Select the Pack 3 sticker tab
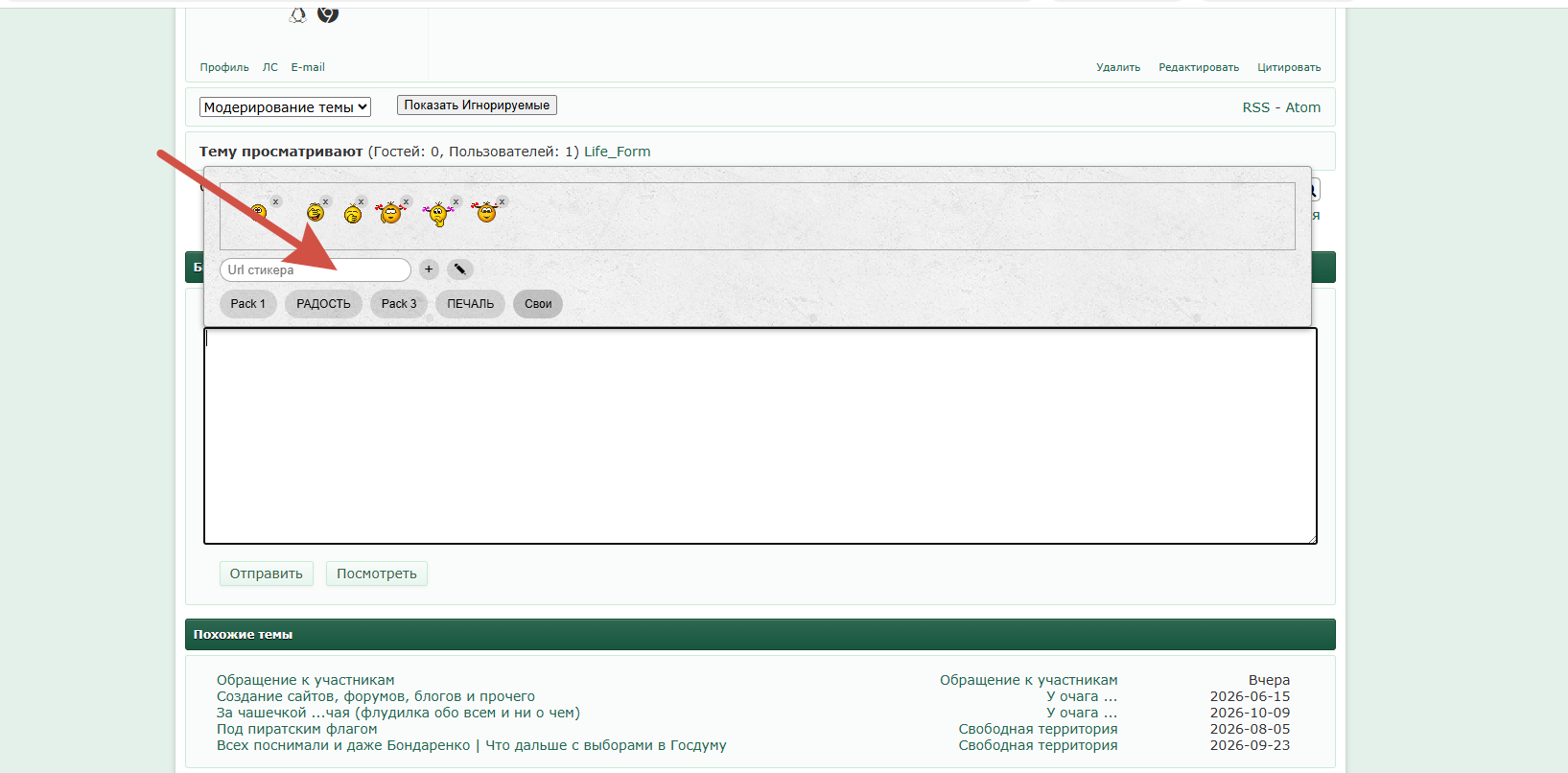 pos(399,304)
